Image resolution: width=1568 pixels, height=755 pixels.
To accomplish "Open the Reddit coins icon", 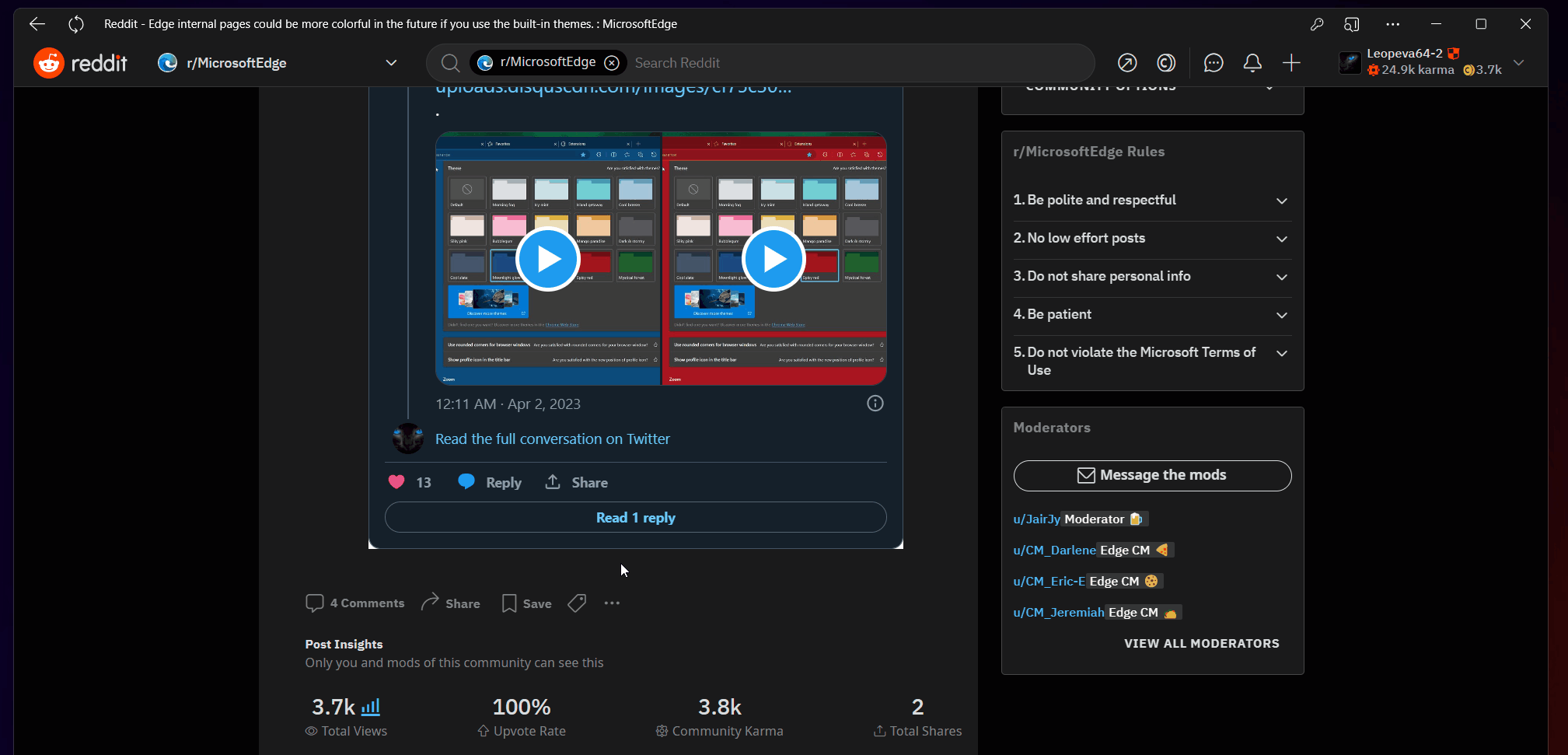I will point(1166,63).
